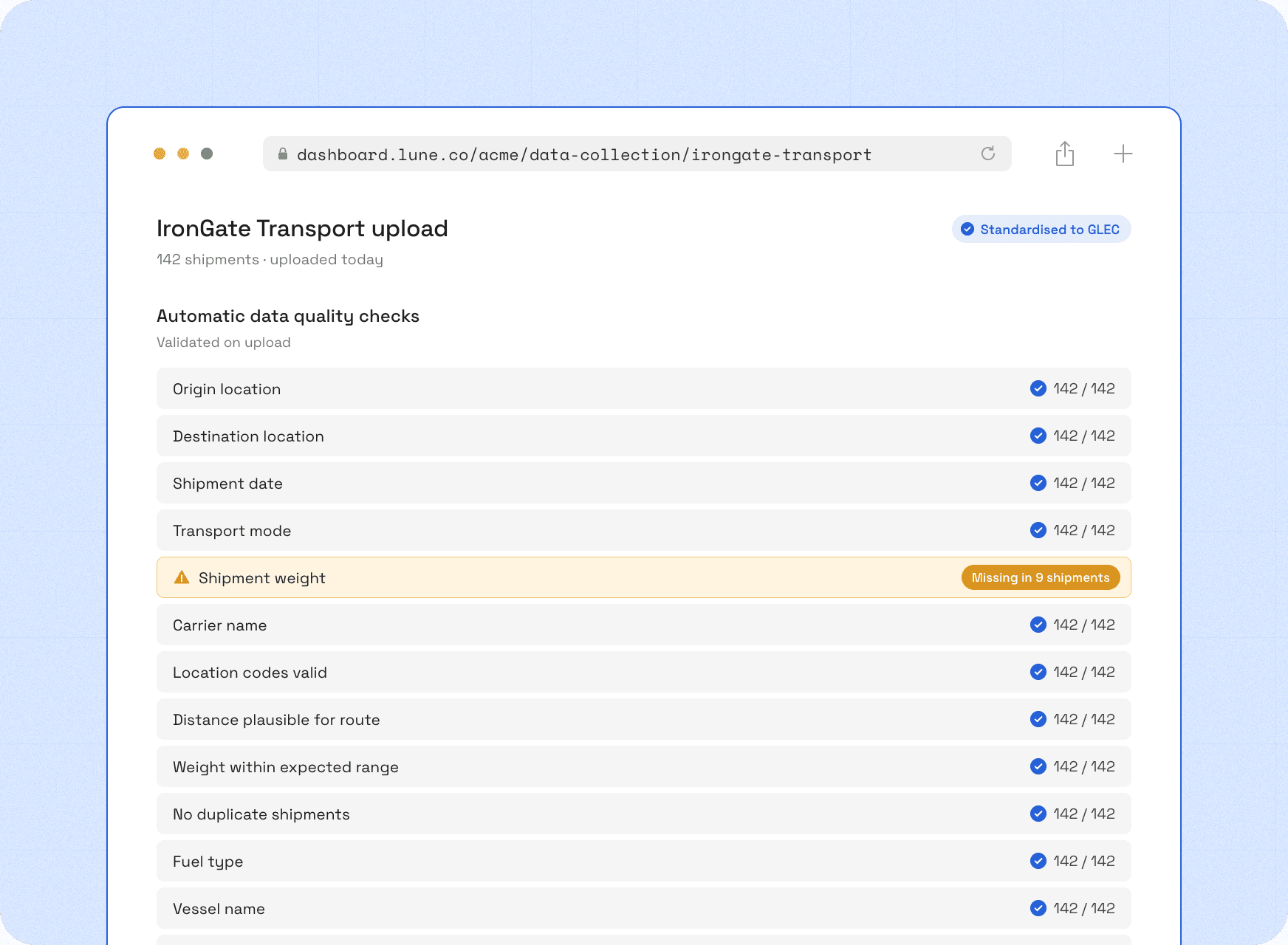Open the Missing in 9 shipments badge

click(1041, 577)
